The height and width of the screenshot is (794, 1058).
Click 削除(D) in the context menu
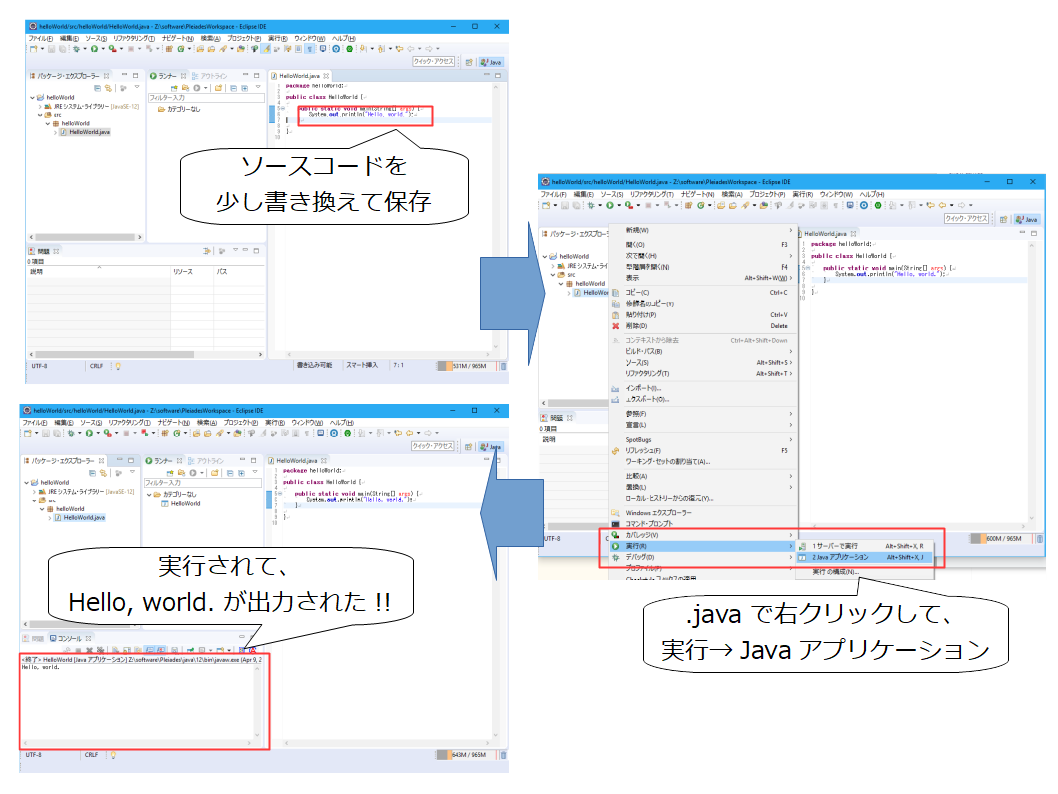702,326
